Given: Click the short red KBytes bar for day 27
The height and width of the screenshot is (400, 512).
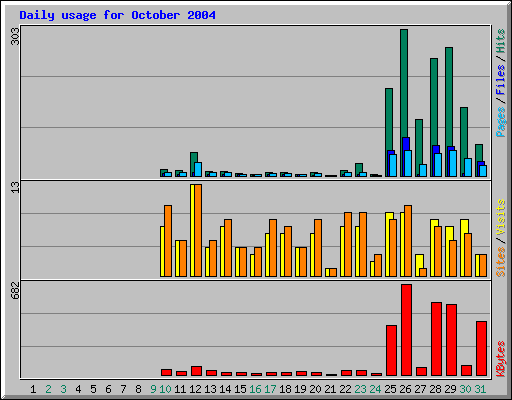Looking at the screenshot, I should [x=422, y=372].
